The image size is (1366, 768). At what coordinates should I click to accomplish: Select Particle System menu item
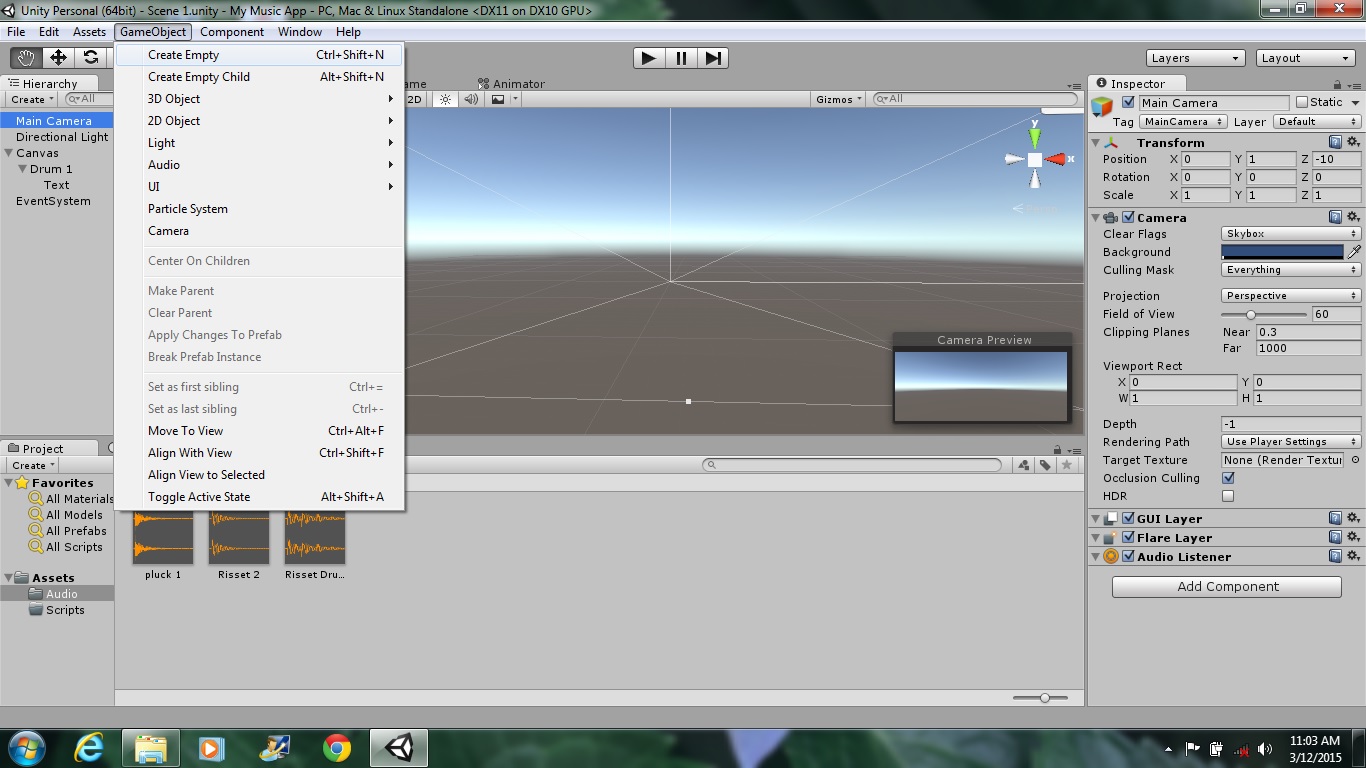coord(259,209)
